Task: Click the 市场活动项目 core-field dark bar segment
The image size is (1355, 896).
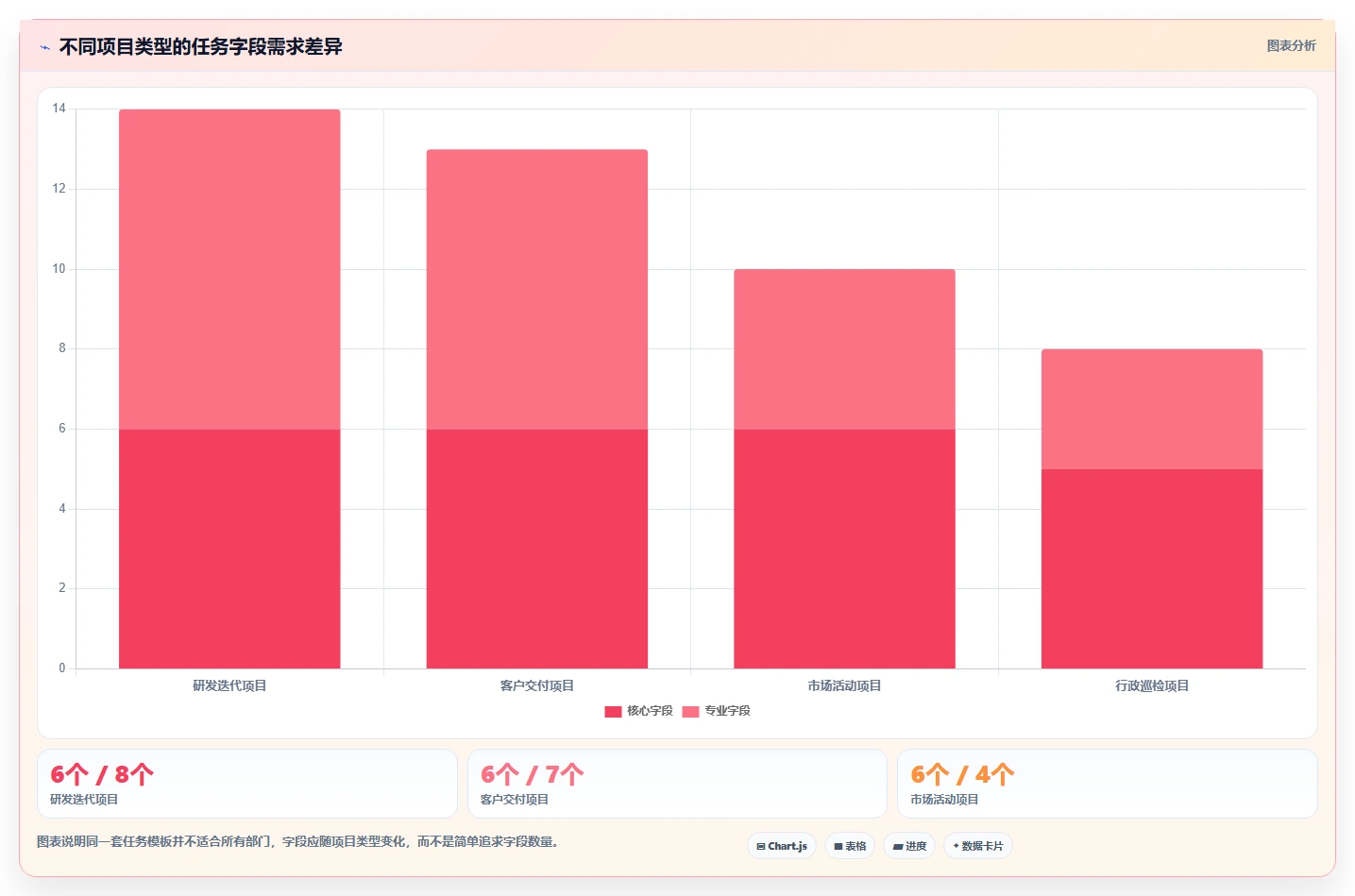Action: coord(844,549)
